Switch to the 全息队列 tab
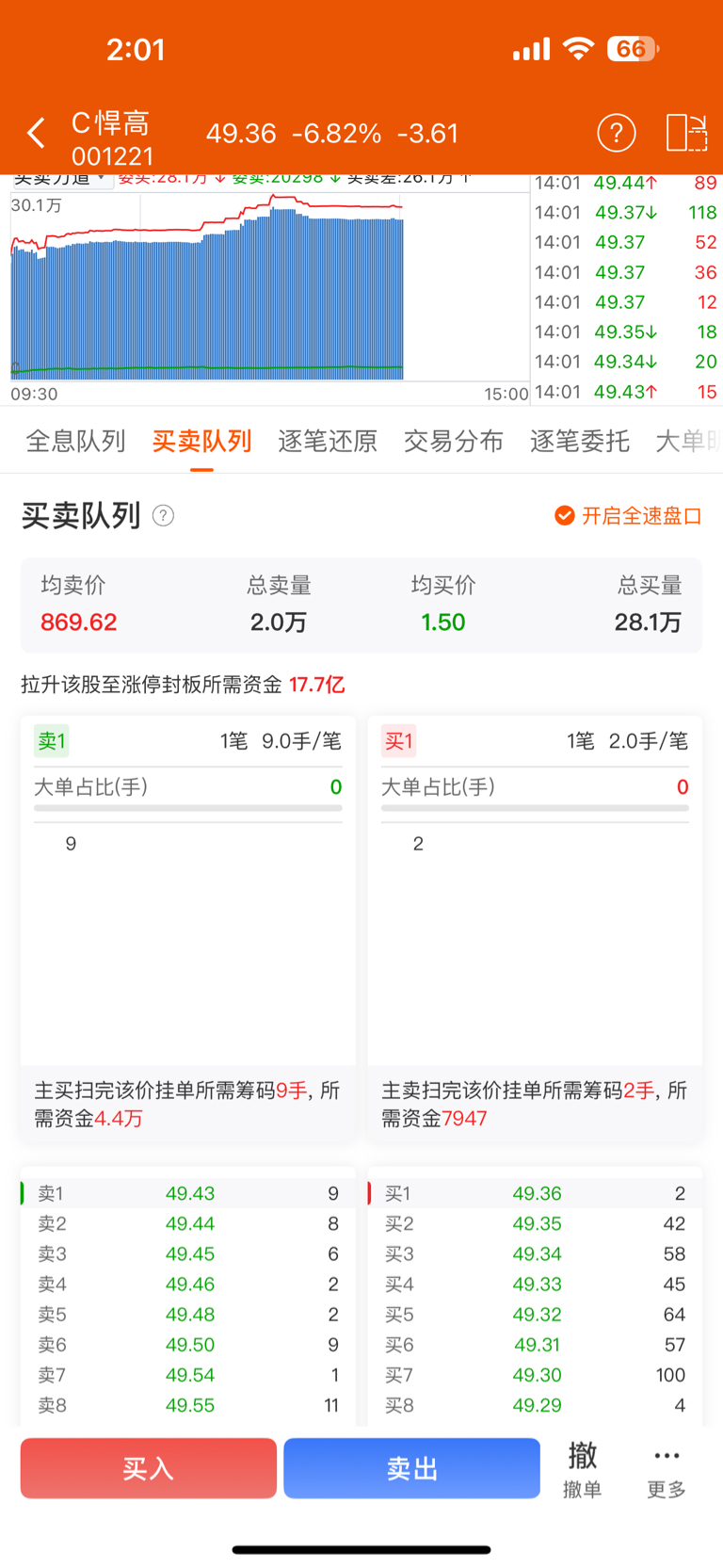 pyautogui.click(x=75, y=441)
